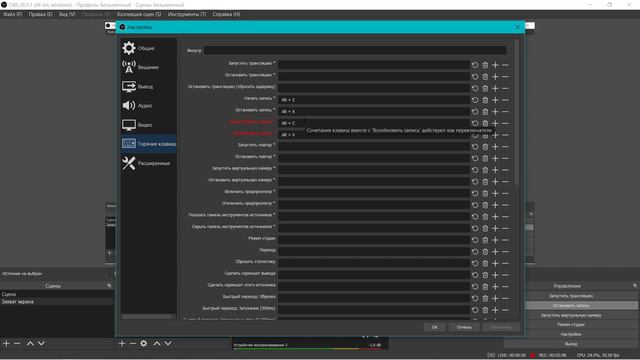Move the selected source down with arrow icon
The width and height of the screenshot is (640, 360).
click(168, 344)
